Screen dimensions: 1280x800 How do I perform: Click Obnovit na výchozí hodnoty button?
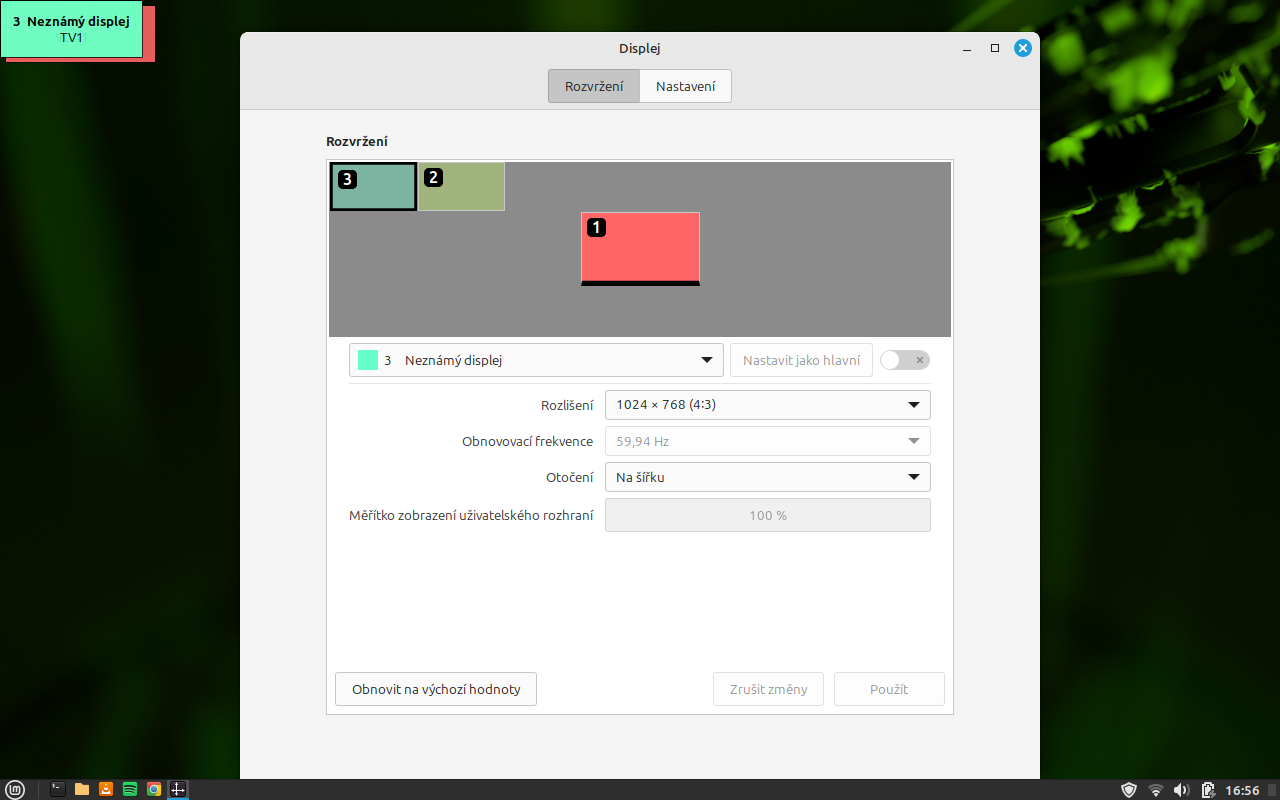tap(436, 689)
